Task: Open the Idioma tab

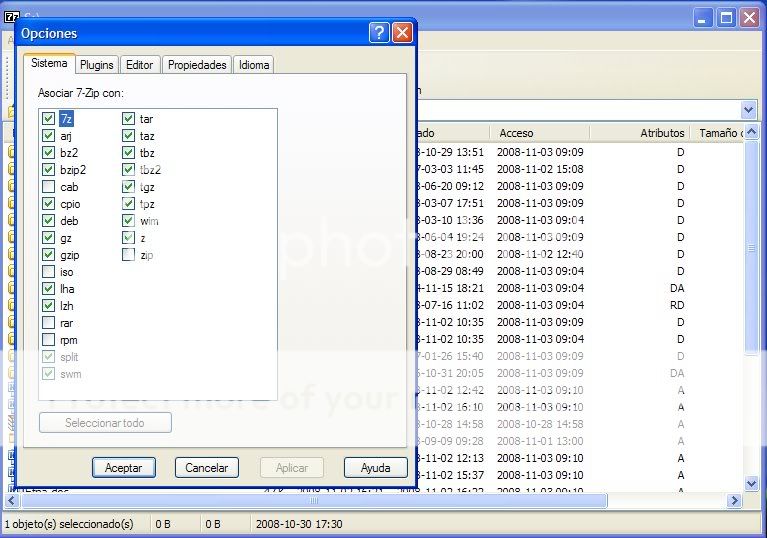Action: tap(254, 65)
